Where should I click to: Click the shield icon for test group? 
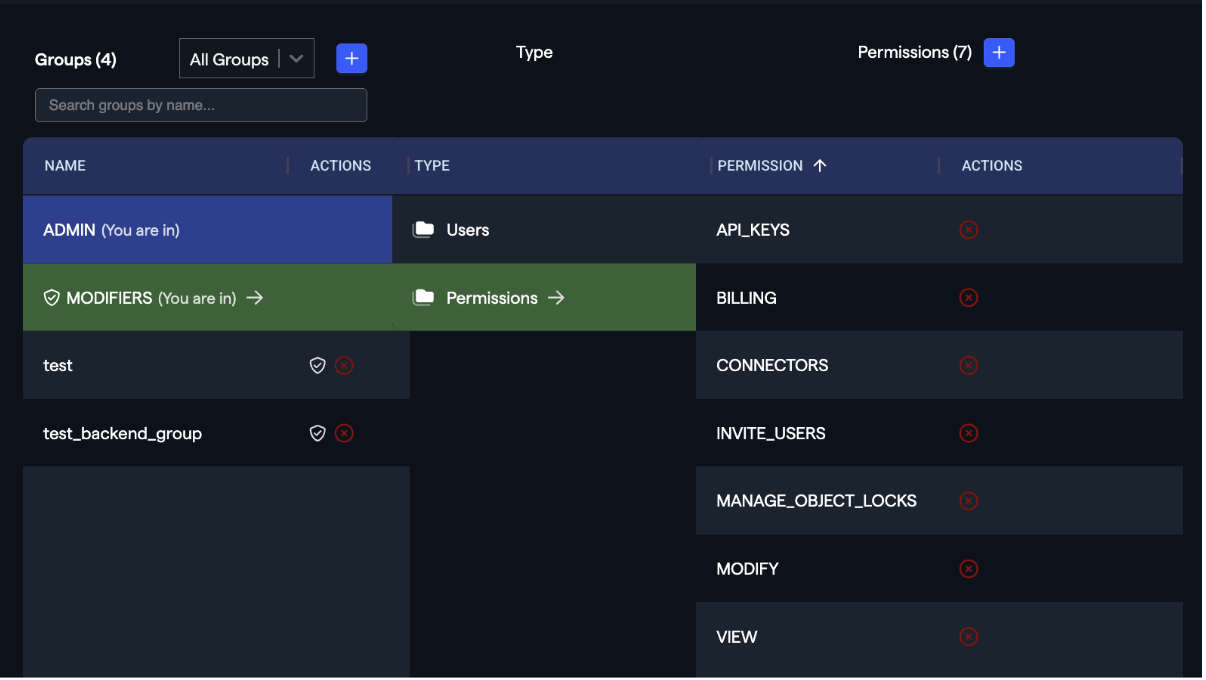tap(317, 366)
